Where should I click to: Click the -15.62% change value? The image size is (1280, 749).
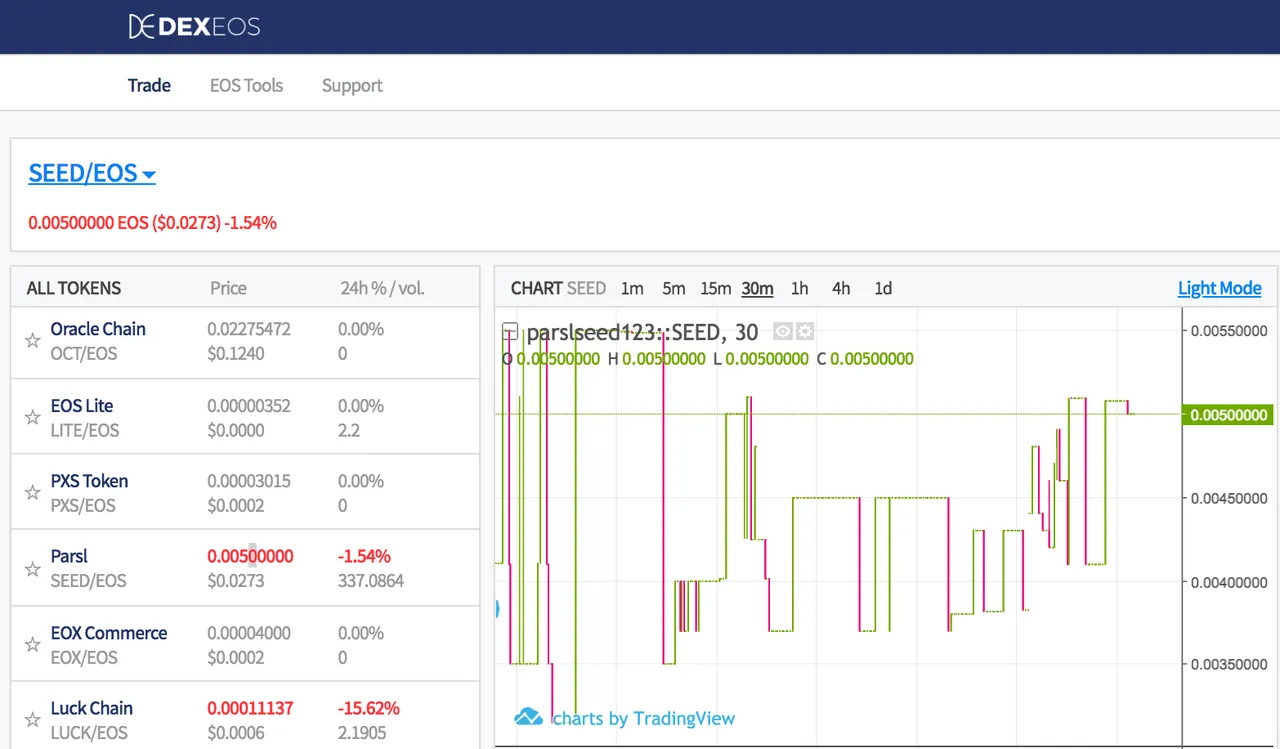click(368, 708)
